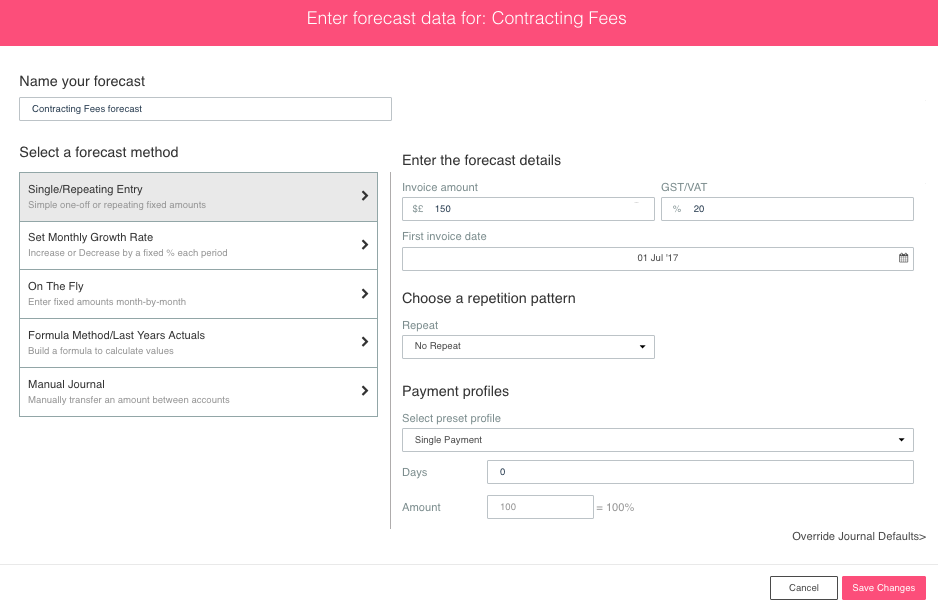
Task: Click the chevron beside Single/Repeating Entry
Action: pyautogui.click(x=364, y=196)
